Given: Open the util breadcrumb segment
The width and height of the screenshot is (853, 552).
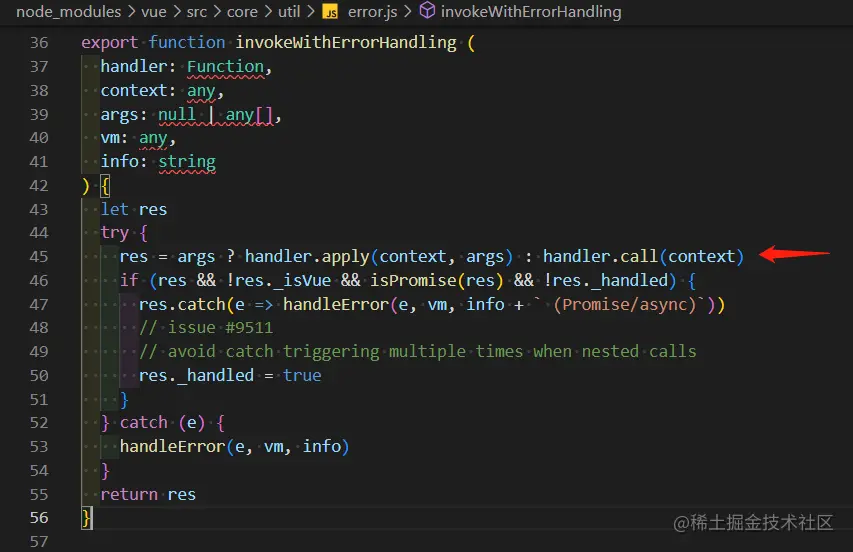Looking at the screenshot, I should 289,11.
